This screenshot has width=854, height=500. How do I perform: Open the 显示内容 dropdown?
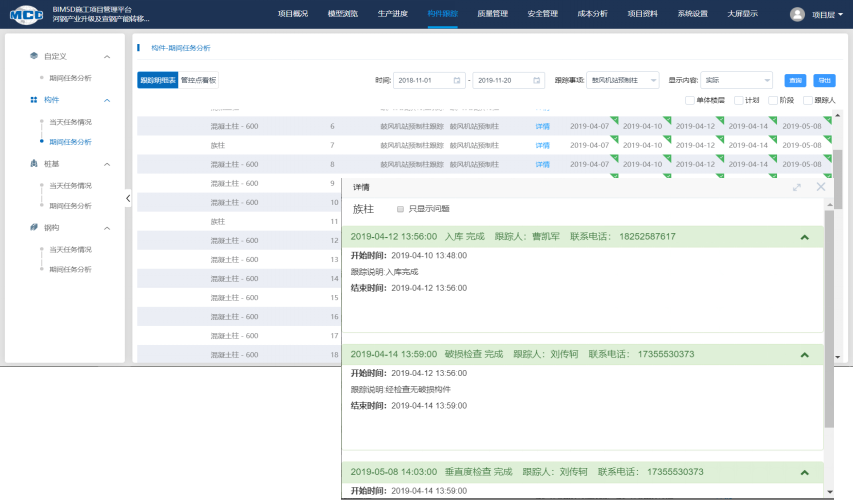coord(737,80)
